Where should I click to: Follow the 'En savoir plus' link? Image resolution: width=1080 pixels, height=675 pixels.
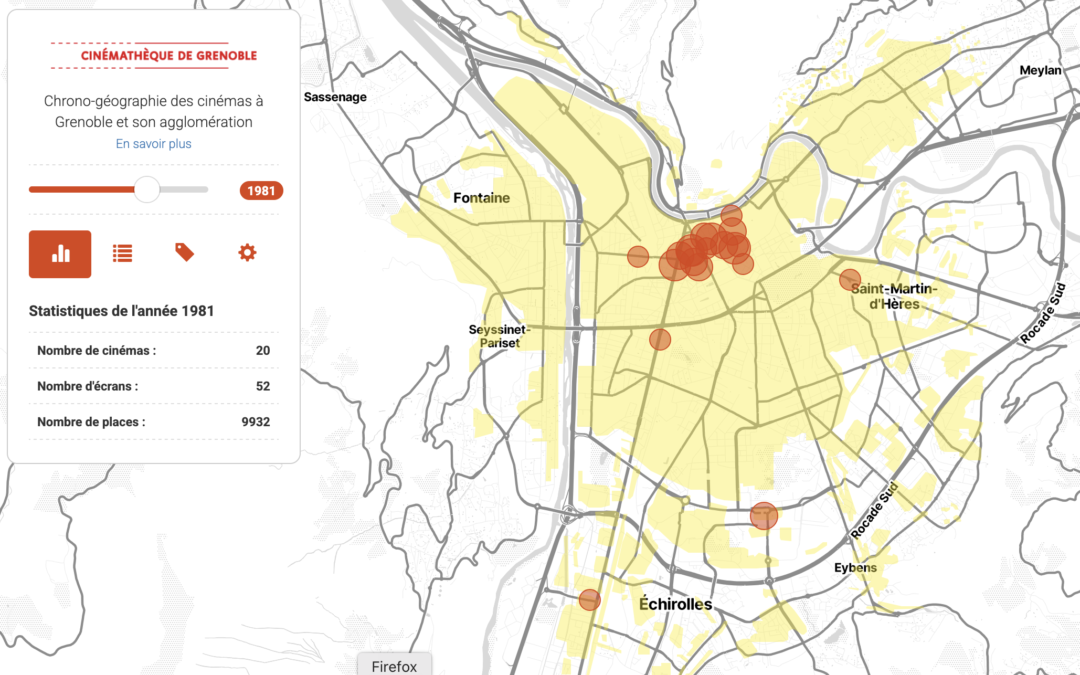tap(154, 144)
